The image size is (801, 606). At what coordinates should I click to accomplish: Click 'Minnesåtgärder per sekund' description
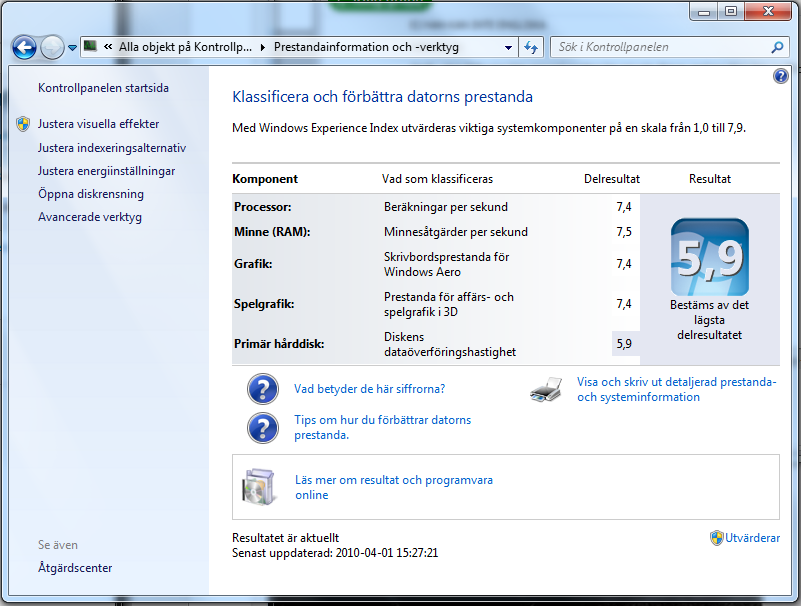tap(456, 232)
